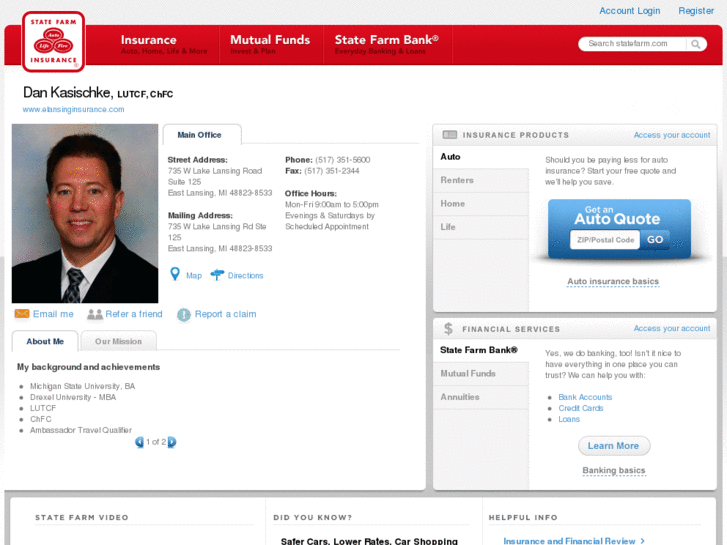This screenshot has width=727, height=545.
Task: Focus the ZIP/Postal Code field
Action: click(x=605, y=240)
